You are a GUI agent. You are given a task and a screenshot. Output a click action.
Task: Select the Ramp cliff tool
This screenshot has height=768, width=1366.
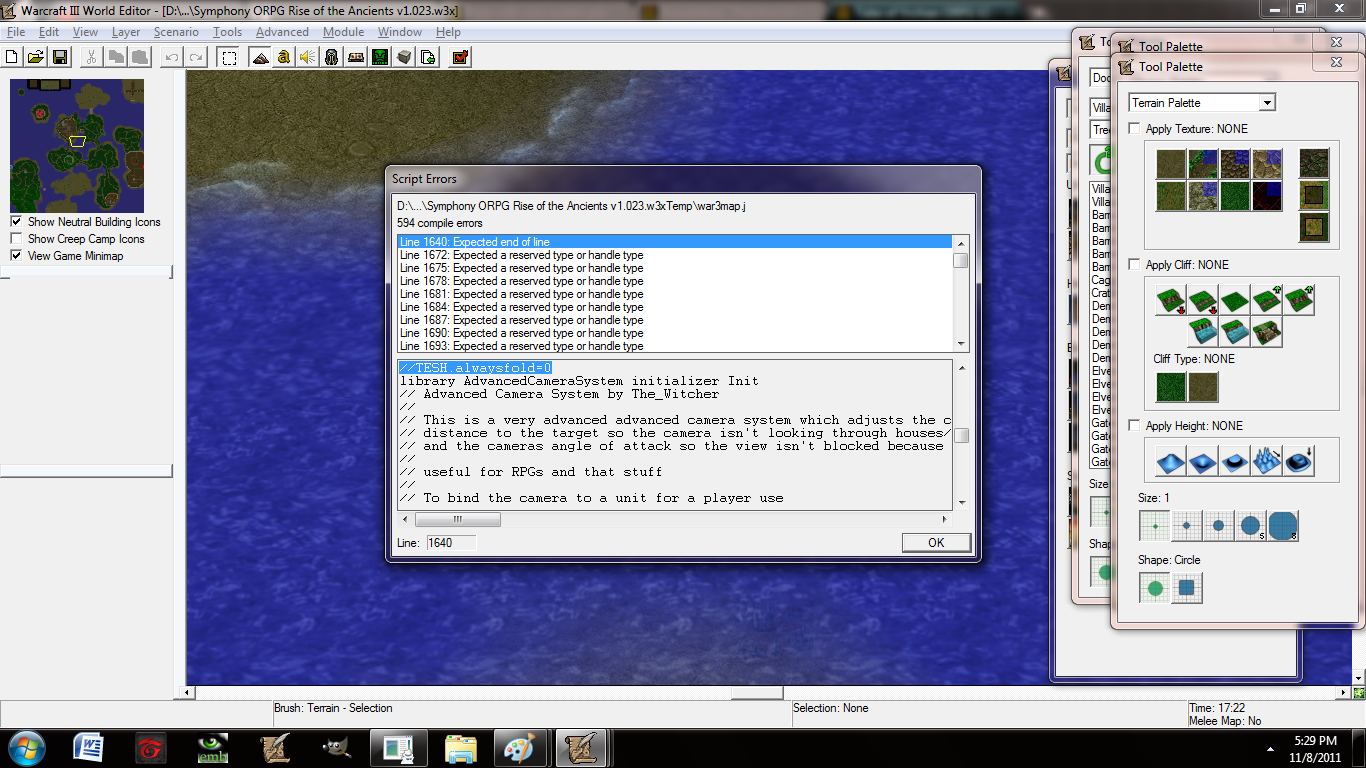pos(1266,332)
